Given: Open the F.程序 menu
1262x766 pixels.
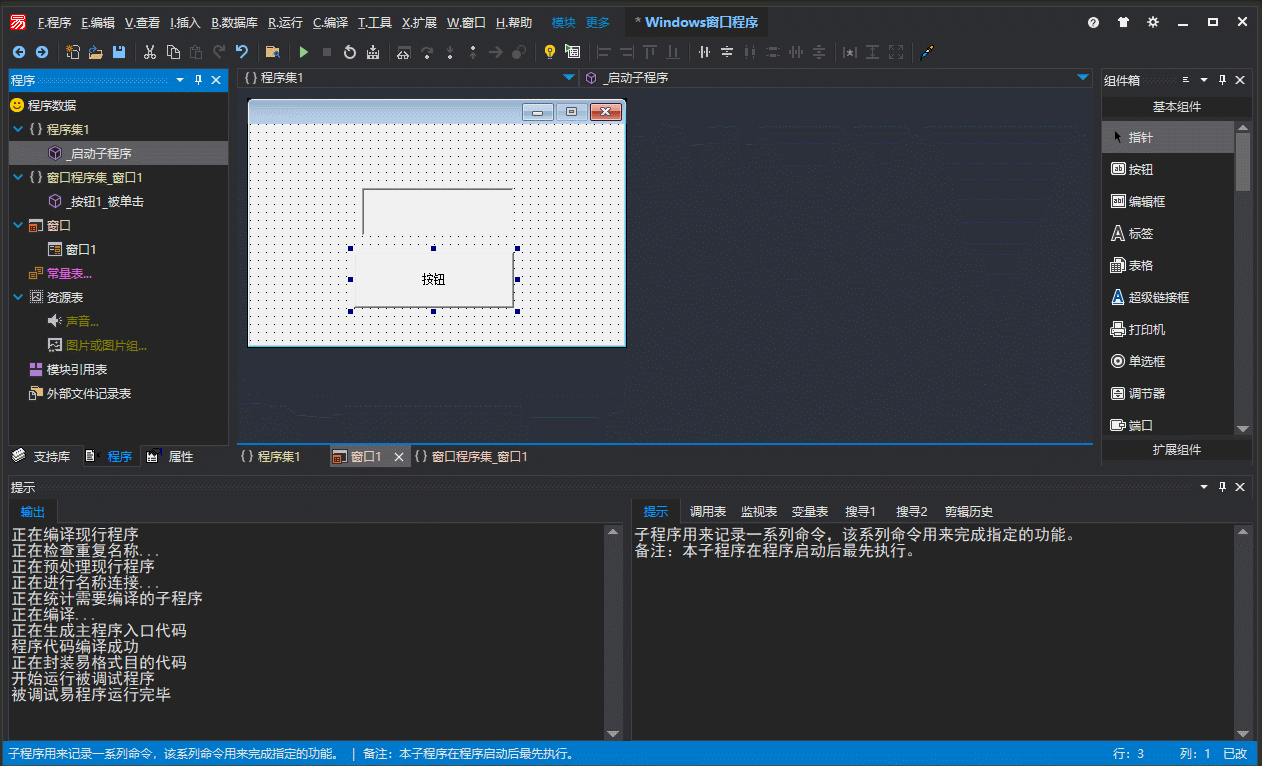Looking at the screenshot, I should point(54,22).
